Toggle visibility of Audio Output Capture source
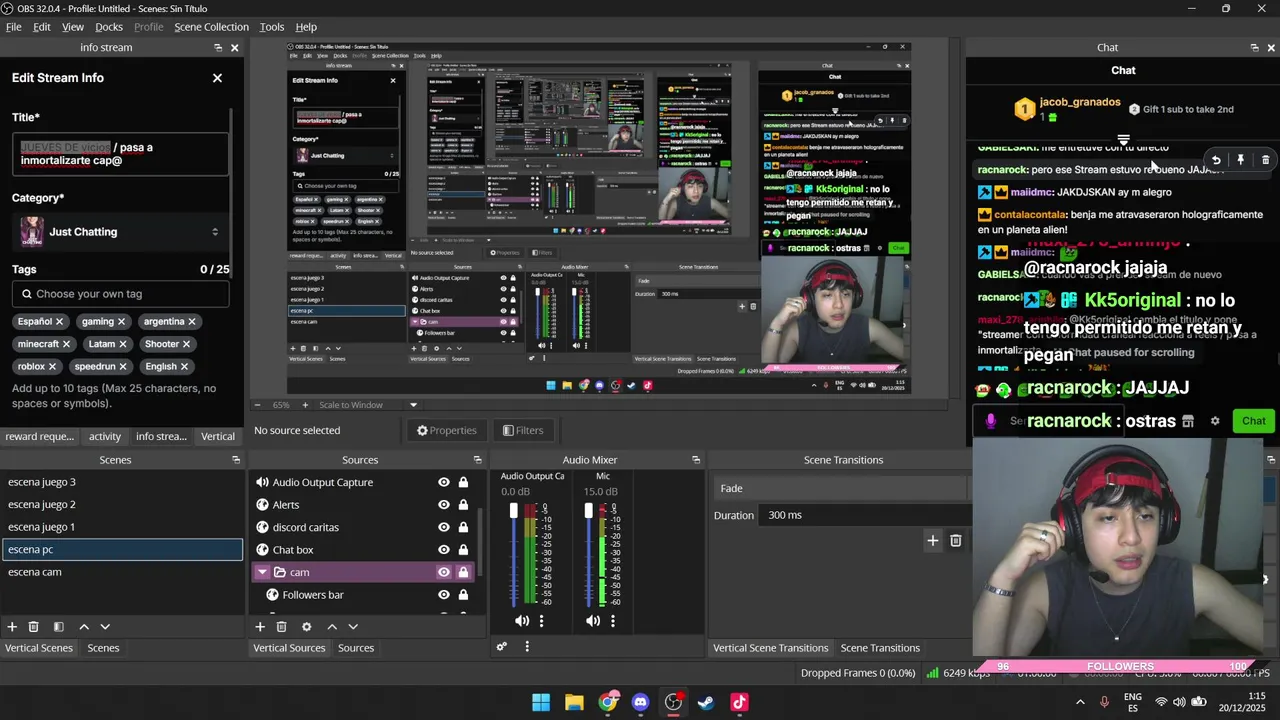This screenshot has width=1280, height=720. pos(444,482)
